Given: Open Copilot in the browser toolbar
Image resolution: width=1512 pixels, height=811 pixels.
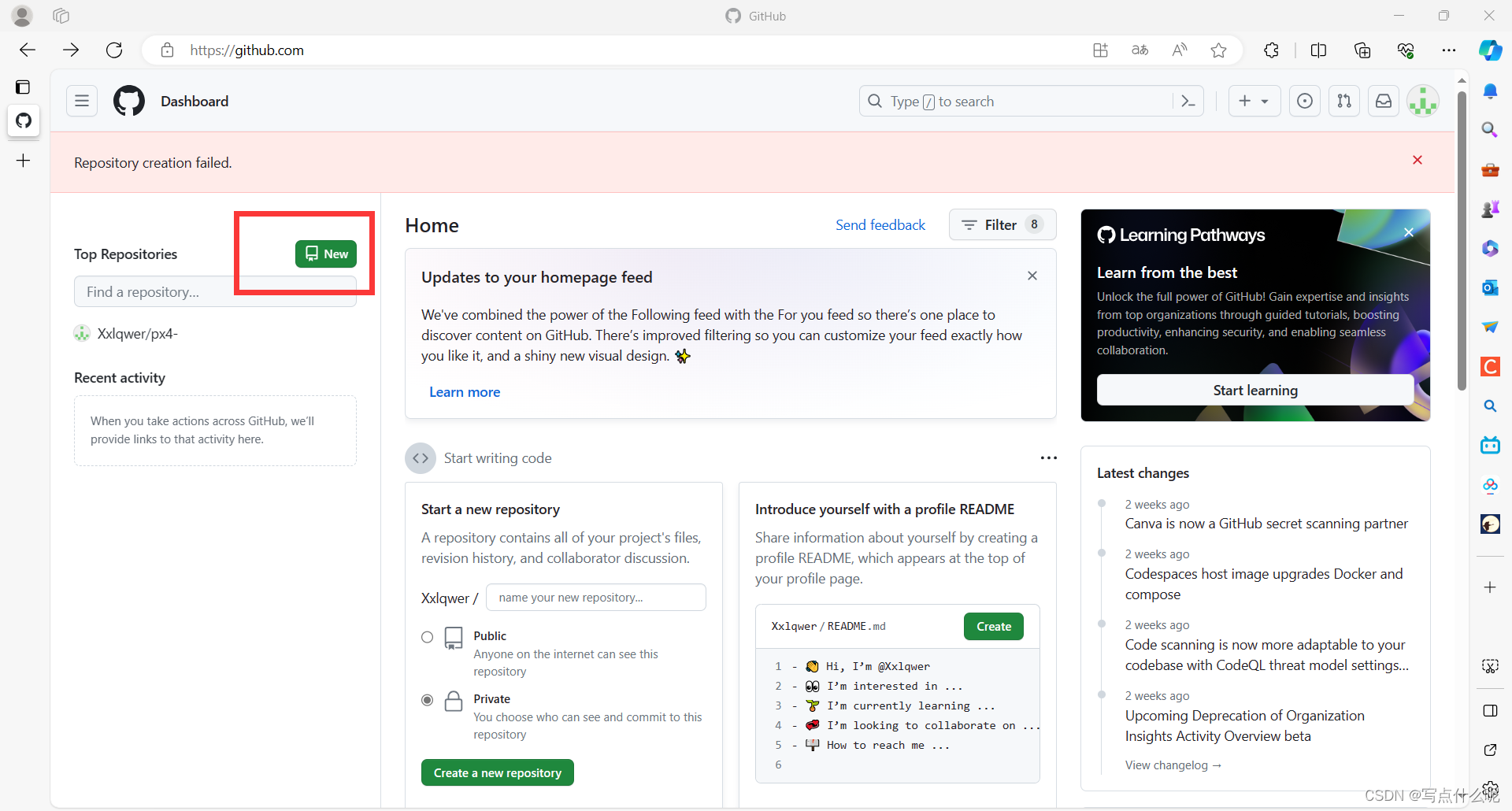Looking at the screenshot, I should click(x=1490, y=50).
